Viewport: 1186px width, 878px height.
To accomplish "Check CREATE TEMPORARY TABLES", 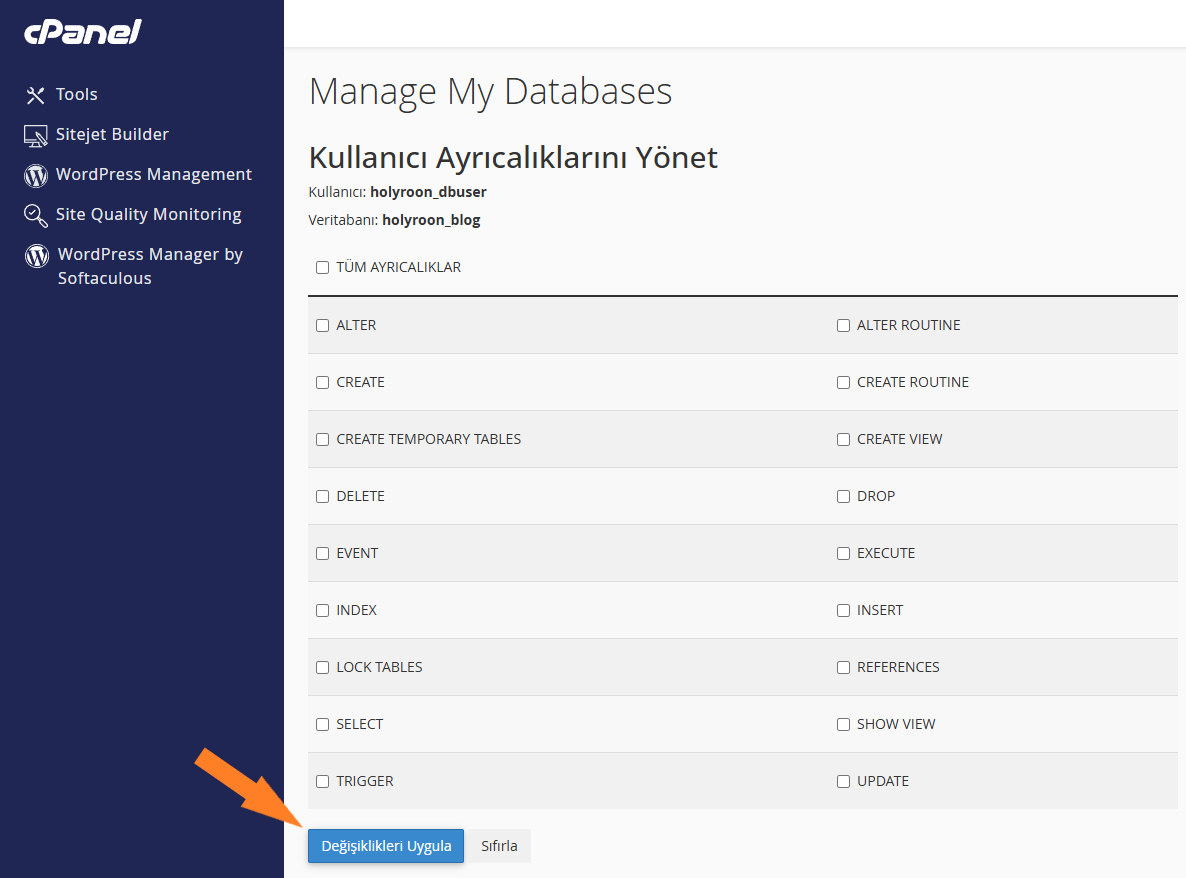I will click(321, 439).
